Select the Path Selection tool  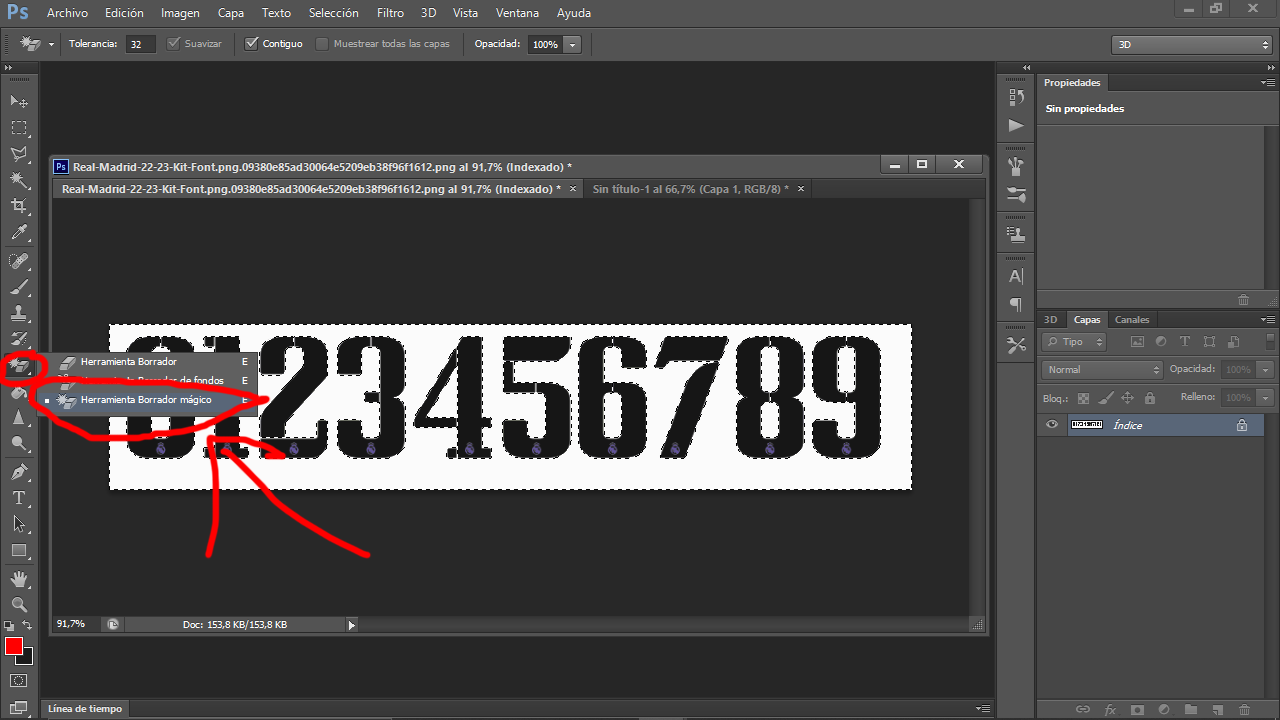(x=19, y=524)
